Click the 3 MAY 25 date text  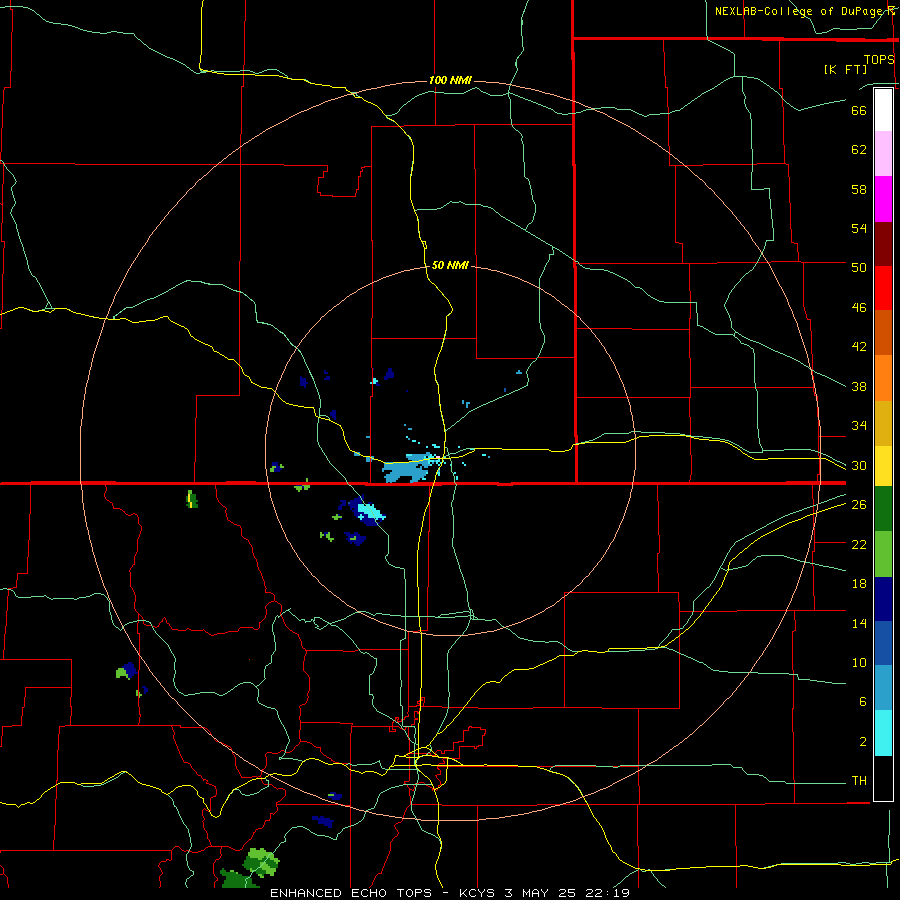tap(542, 893)
